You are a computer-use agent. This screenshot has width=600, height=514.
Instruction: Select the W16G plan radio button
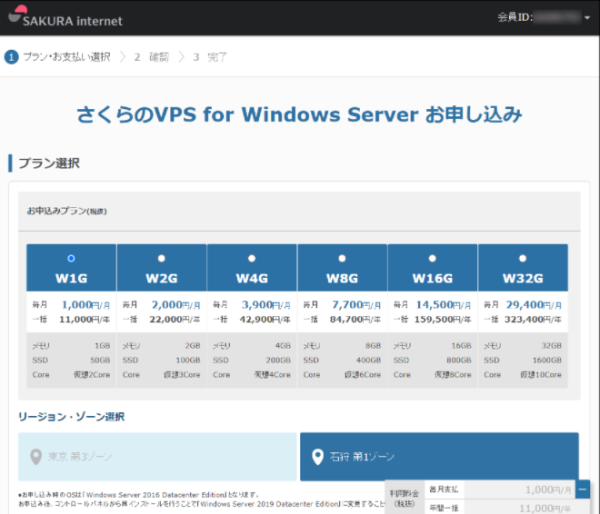coord(432,258)
